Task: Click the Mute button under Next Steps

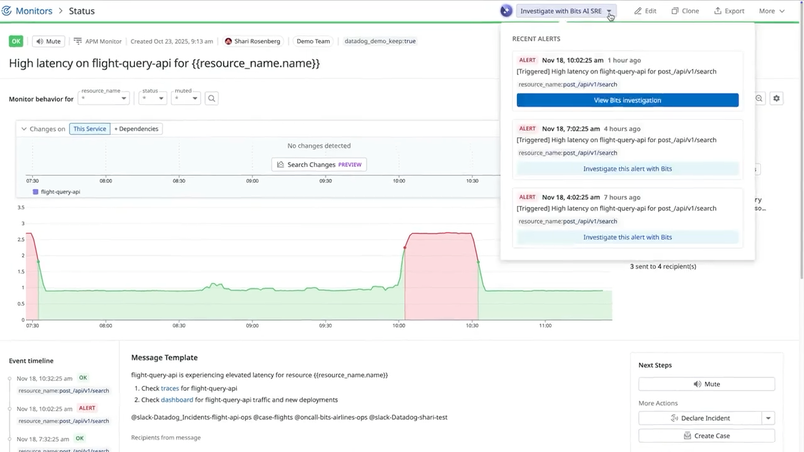Action: [x=707, y=384]
